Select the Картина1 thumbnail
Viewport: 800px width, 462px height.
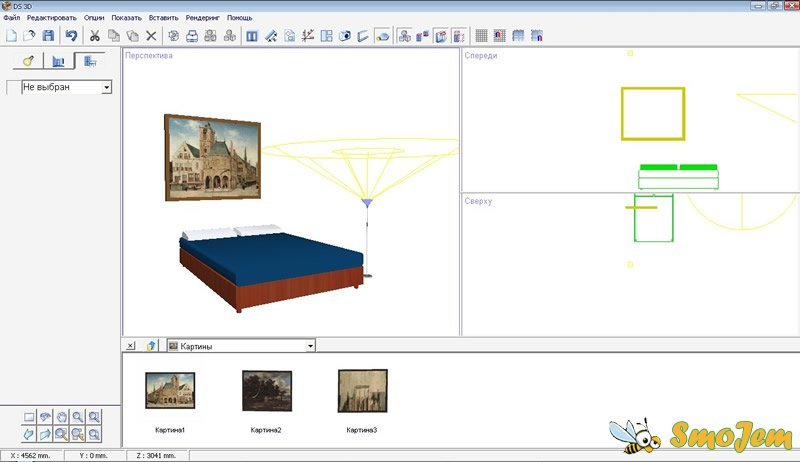click(170, 391)
